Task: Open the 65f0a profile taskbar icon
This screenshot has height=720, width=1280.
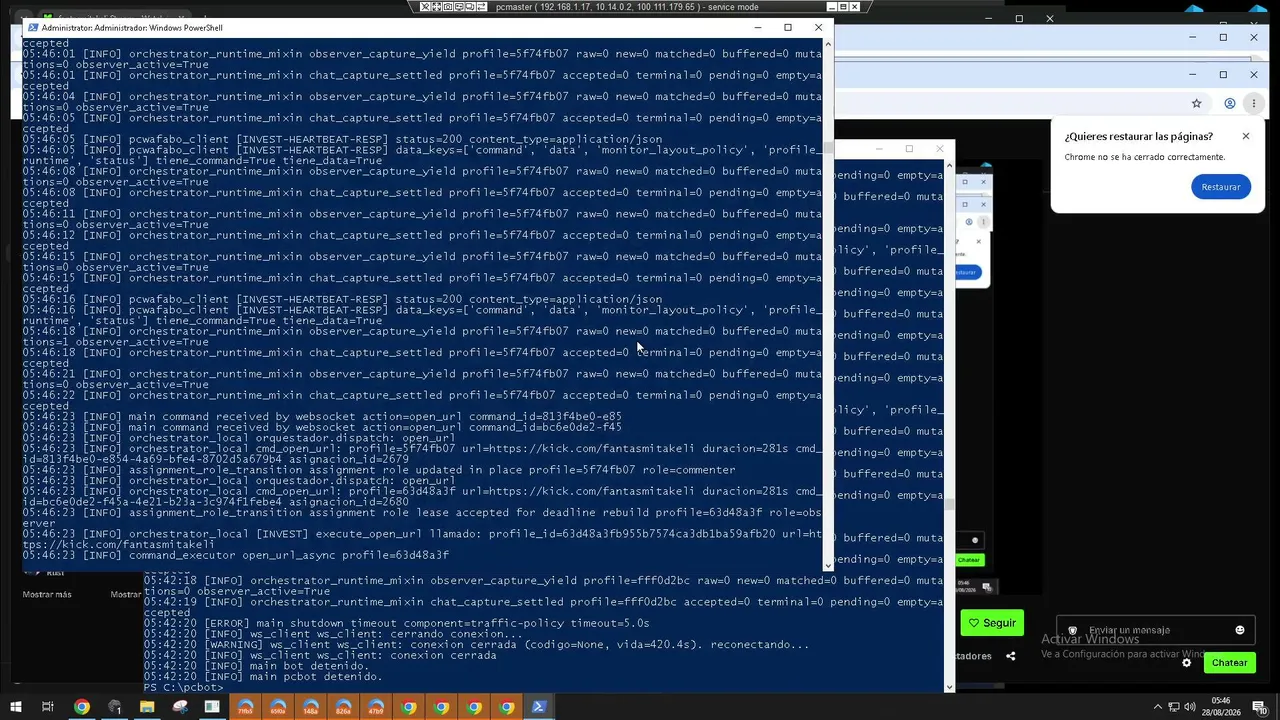Action: pyautogui.click(x=278, y=707)
